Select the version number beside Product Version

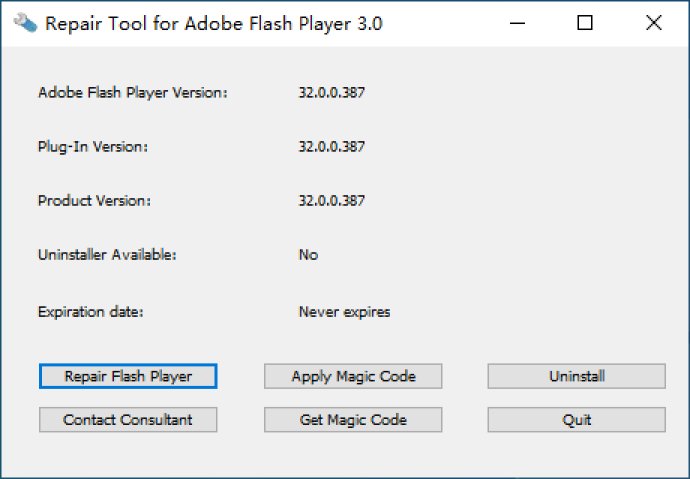[x=331, y=201]
